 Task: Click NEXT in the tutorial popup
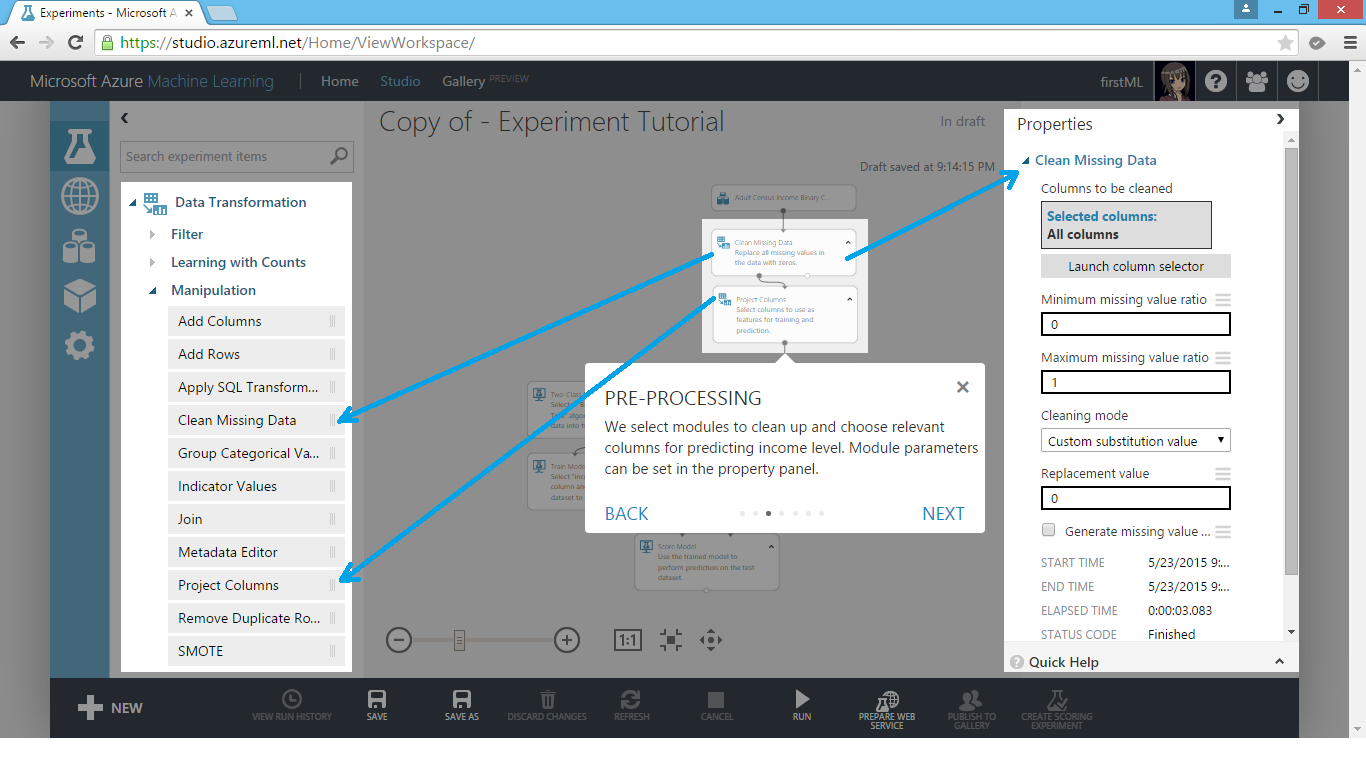[x=943, y=514]
